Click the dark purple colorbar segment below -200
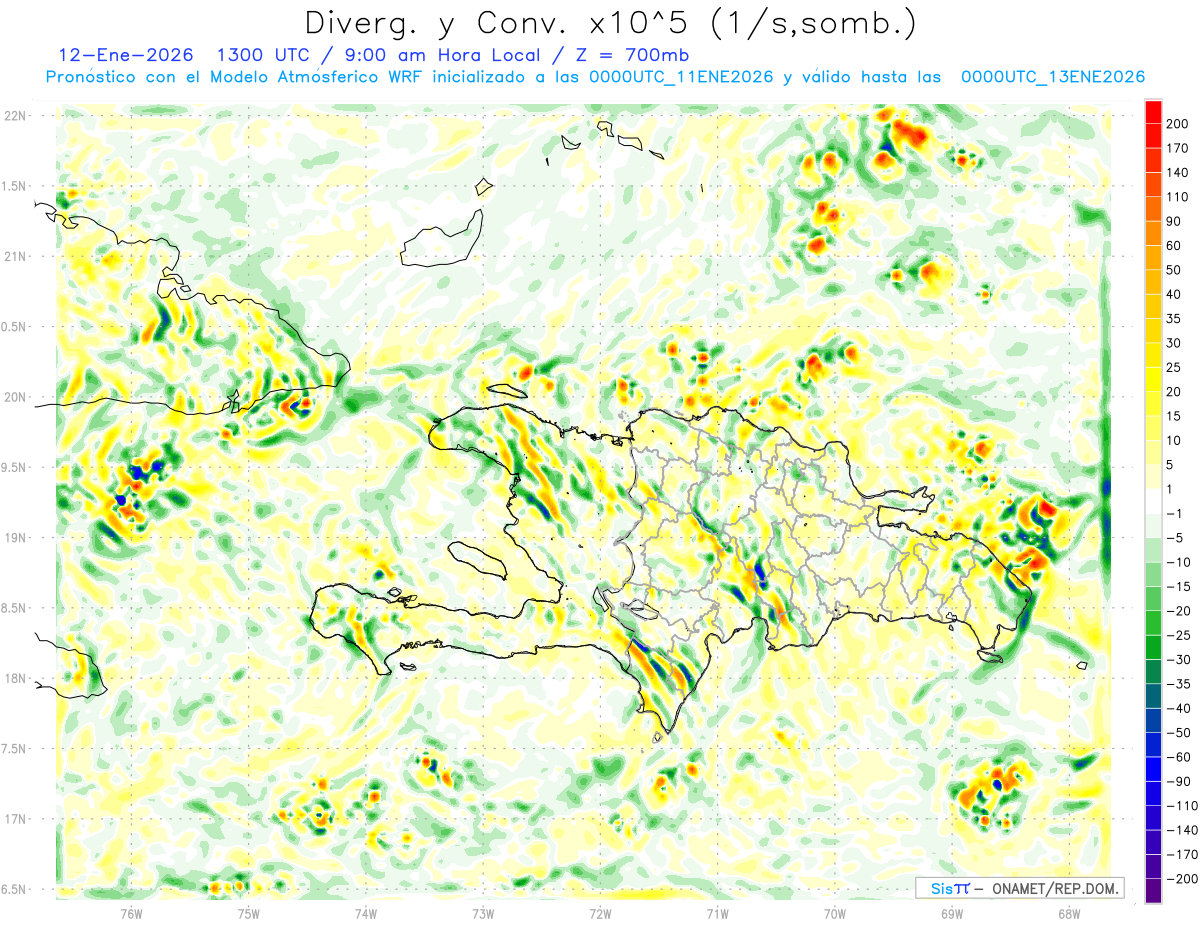Screen dimensions: 1200x927 tap(1153, 891)
